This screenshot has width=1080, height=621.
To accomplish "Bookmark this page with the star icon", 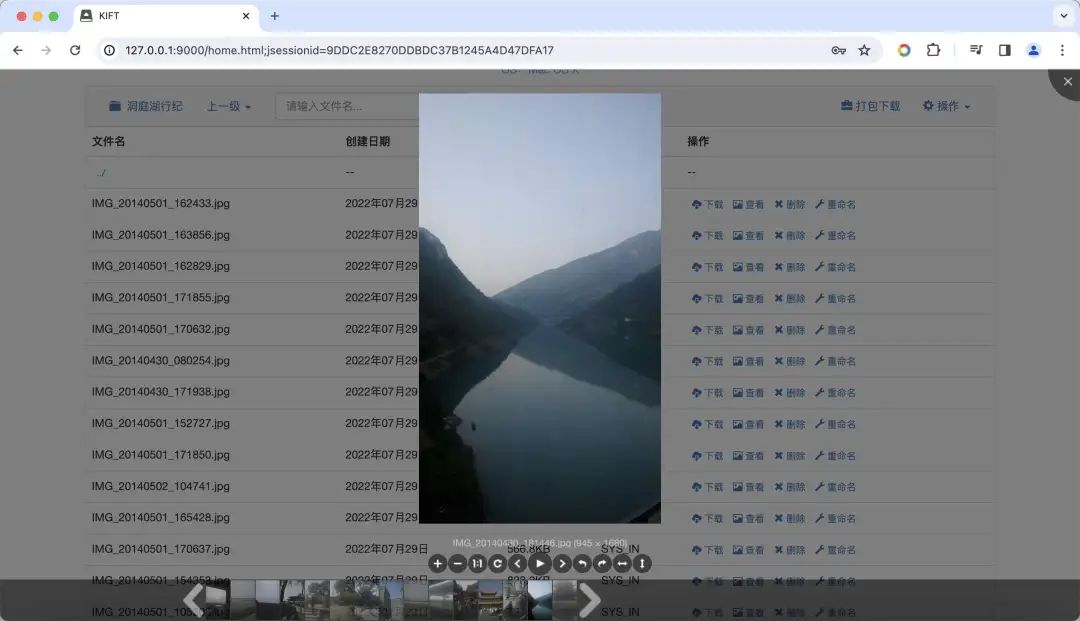I will click(864, 50).
